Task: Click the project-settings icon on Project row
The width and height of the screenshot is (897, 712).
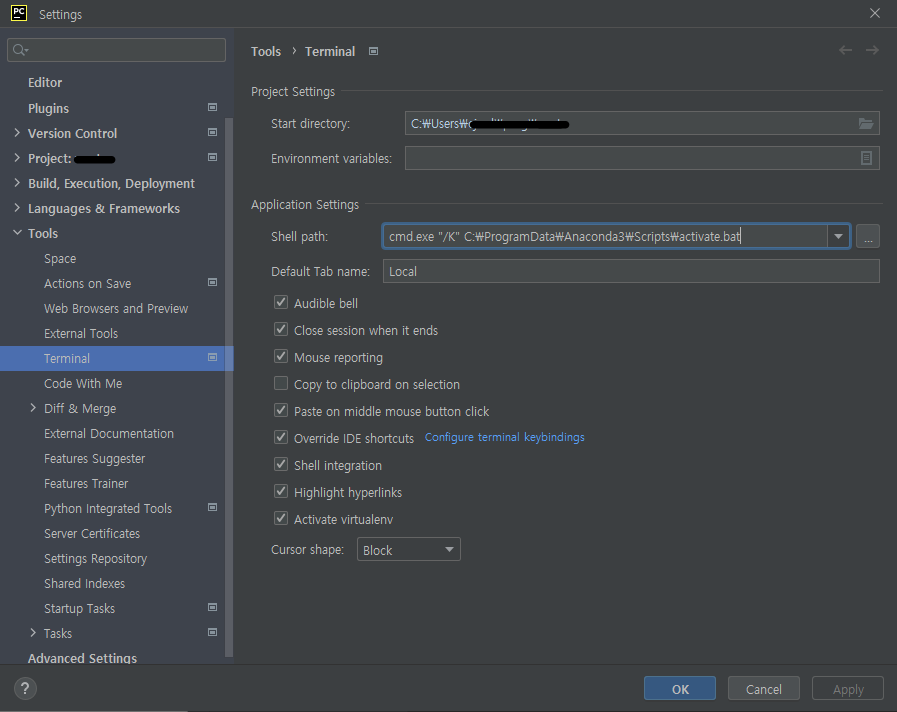Action: 212,157
